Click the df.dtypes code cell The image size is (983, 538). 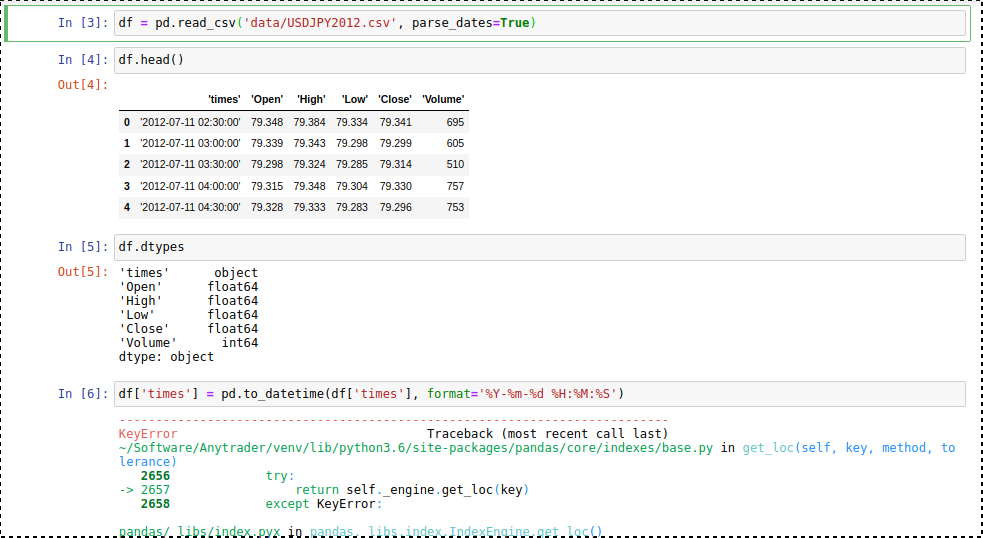point(540,247)
